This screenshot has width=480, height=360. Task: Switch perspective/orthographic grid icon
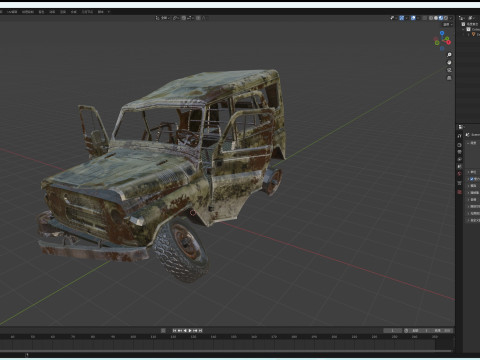point(449,78)
